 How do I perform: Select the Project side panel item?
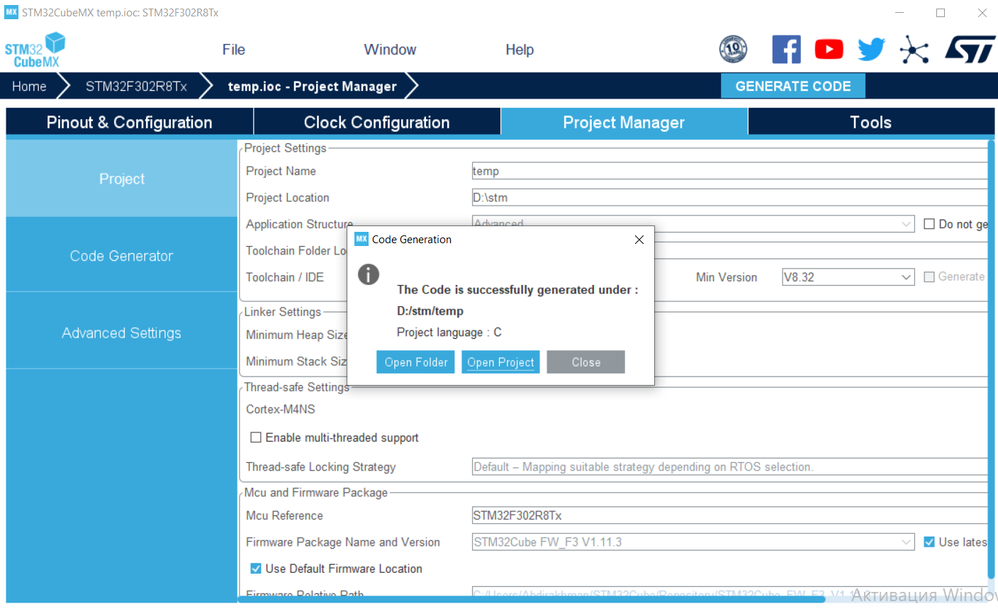click(x=122, y=179)
